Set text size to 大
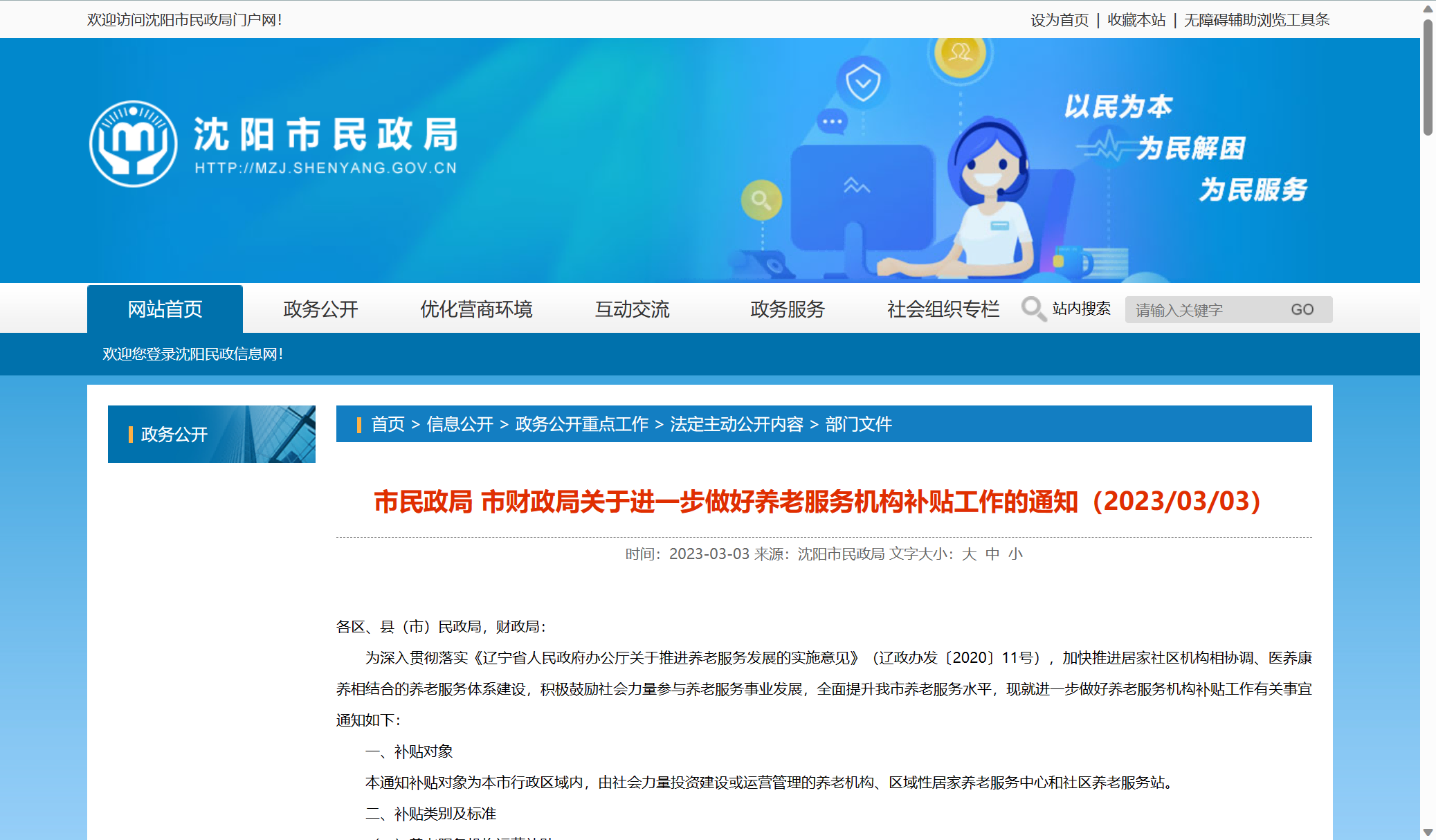Viewport: 1436px width, 840px height. click(x=969, y=554)
